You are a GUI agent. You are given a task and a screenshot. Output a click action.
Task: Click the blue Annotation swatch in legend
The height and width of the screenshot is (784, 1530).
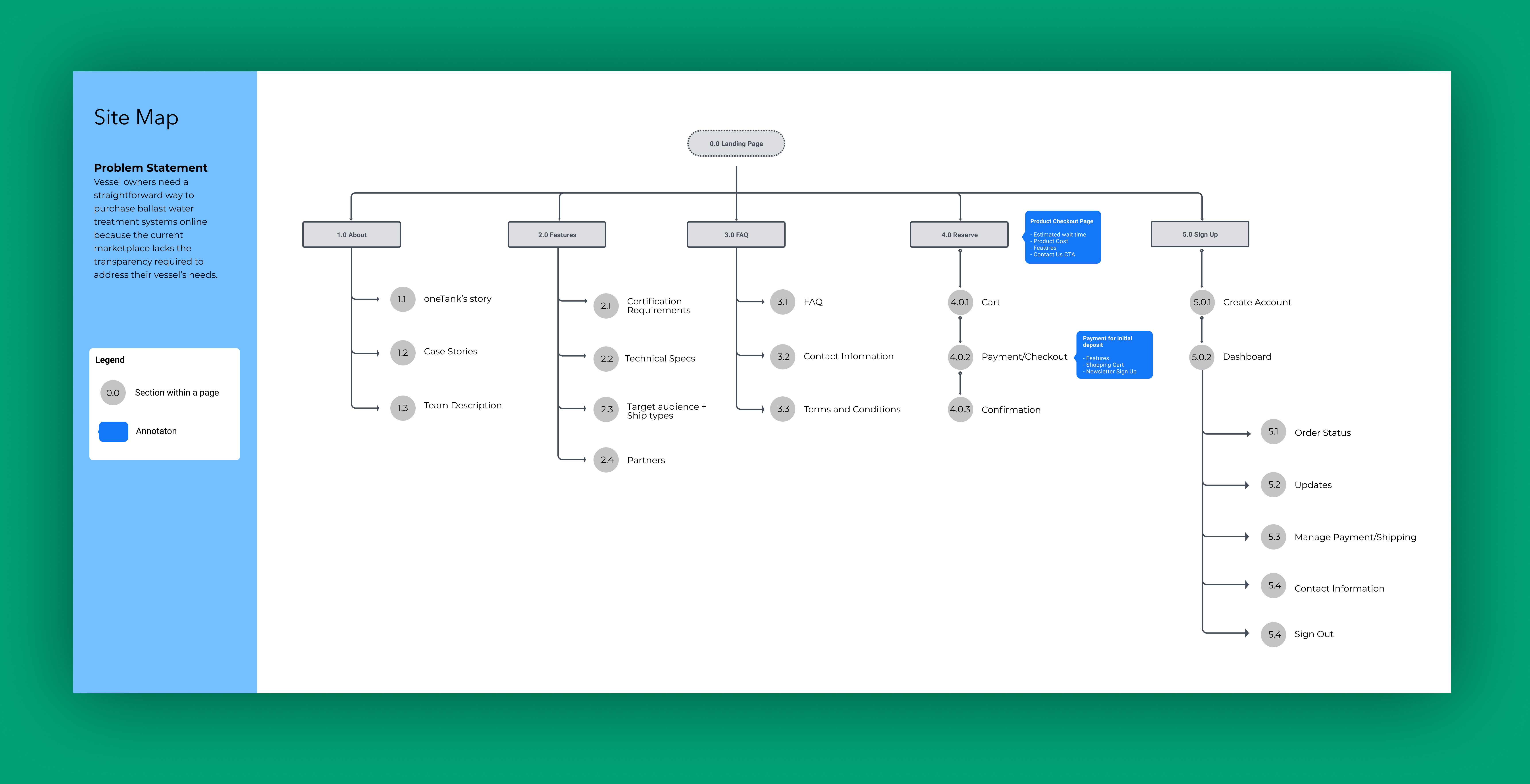114,432
